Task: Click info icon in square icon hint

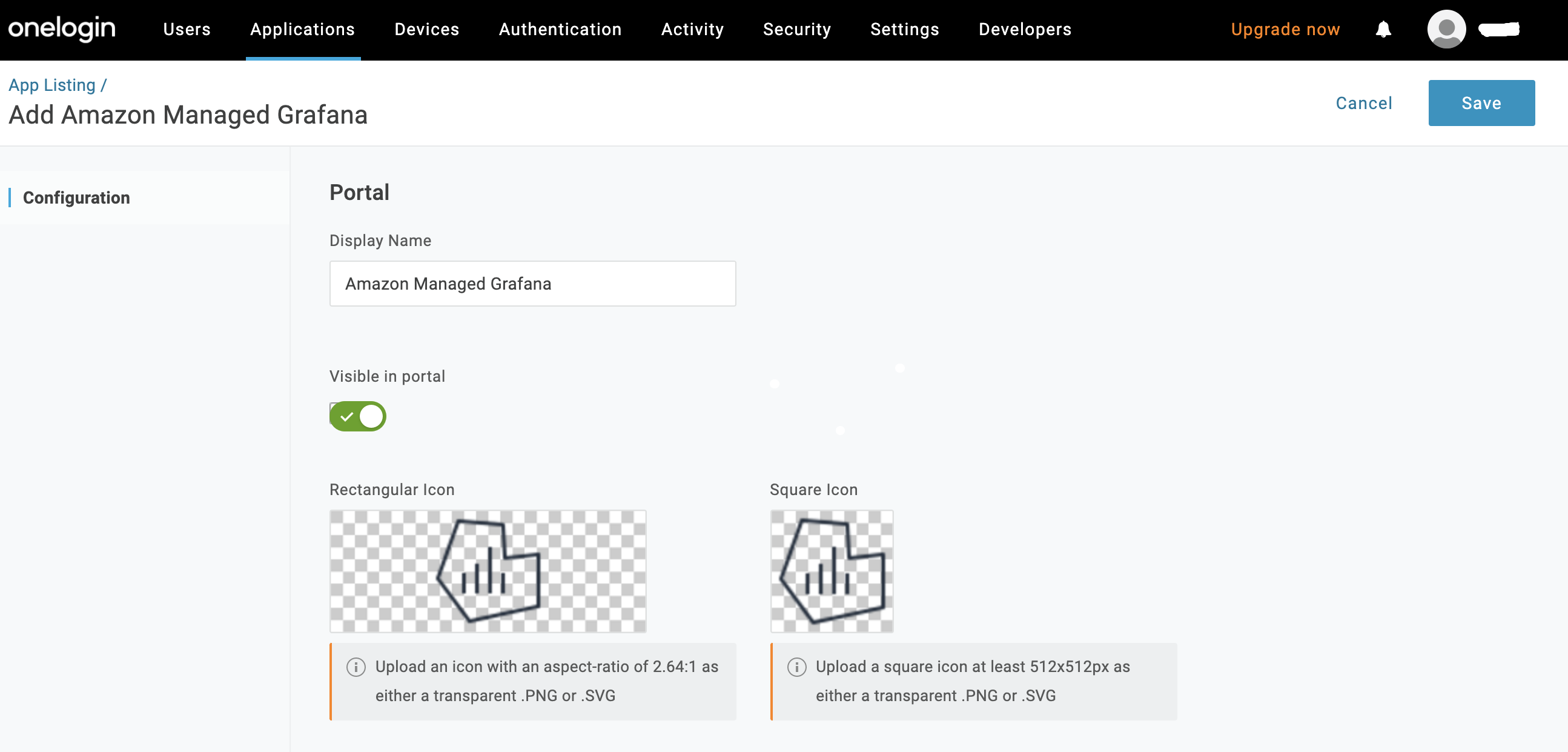Action: [x=796, y=667]
